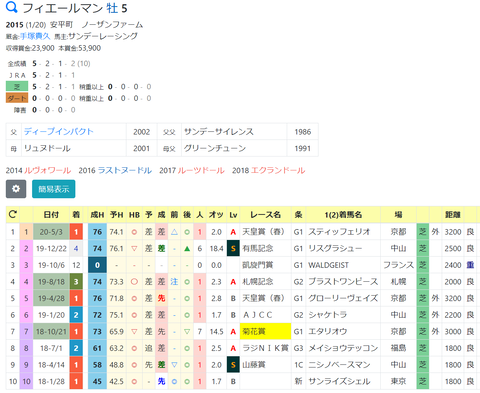Click the Lv column header

[x=233, y=215]
